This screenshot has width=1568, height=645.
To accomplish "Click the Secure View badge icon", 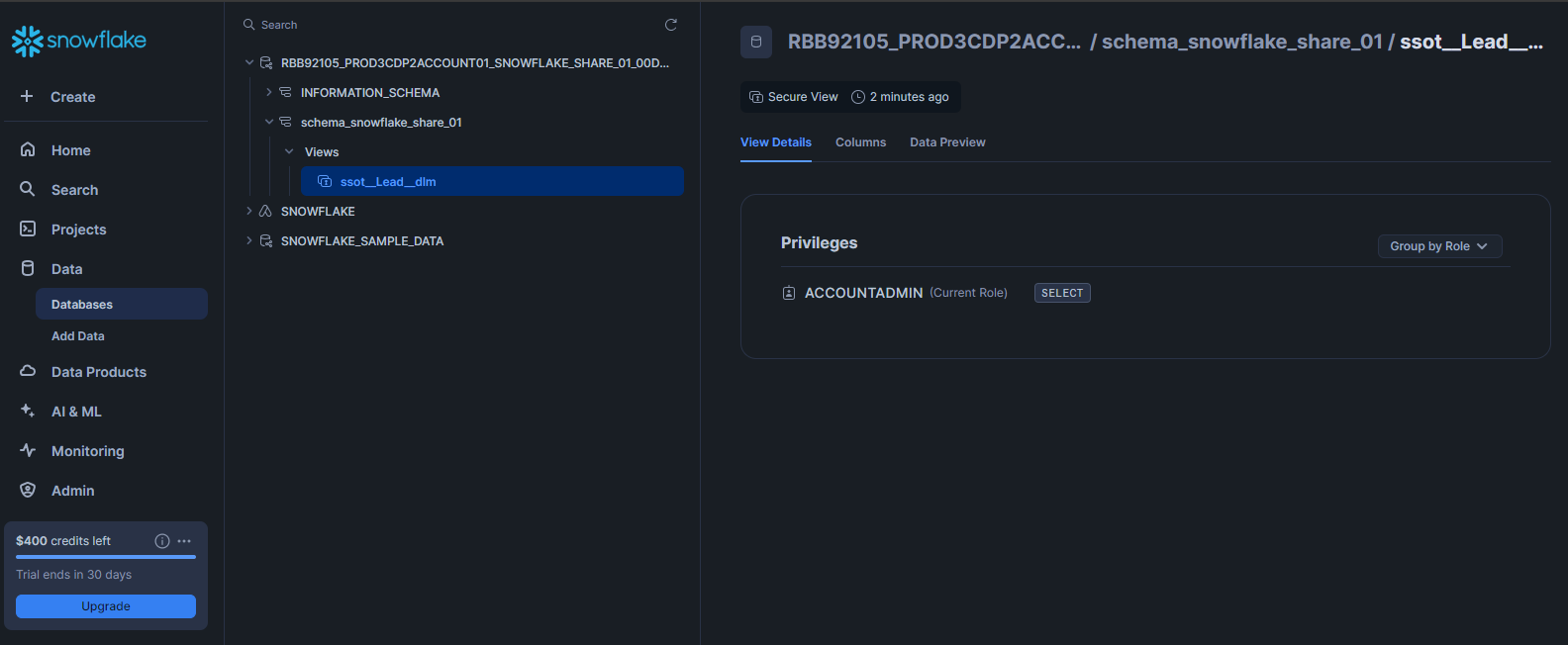I will [x=756, y=97].
